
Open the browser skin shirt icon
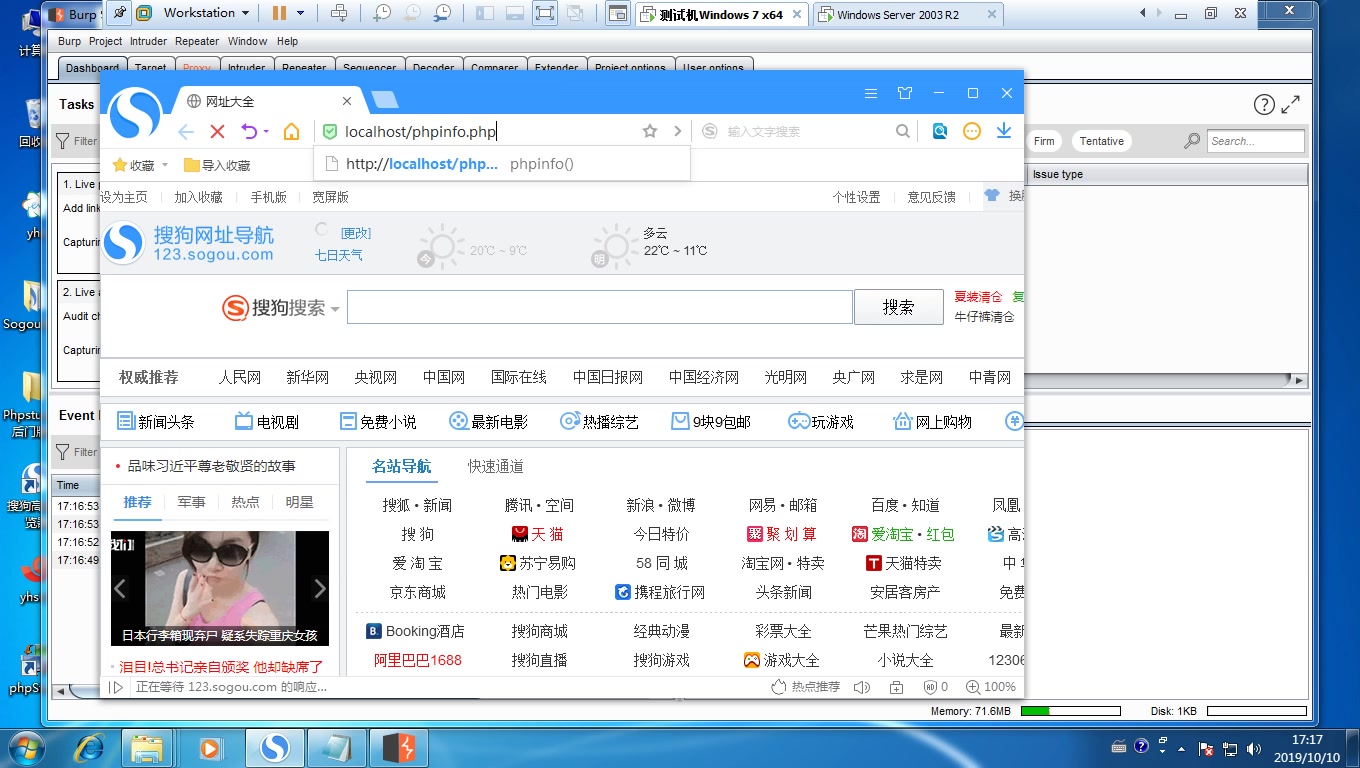pyautogui.click(x=905, y=93)
